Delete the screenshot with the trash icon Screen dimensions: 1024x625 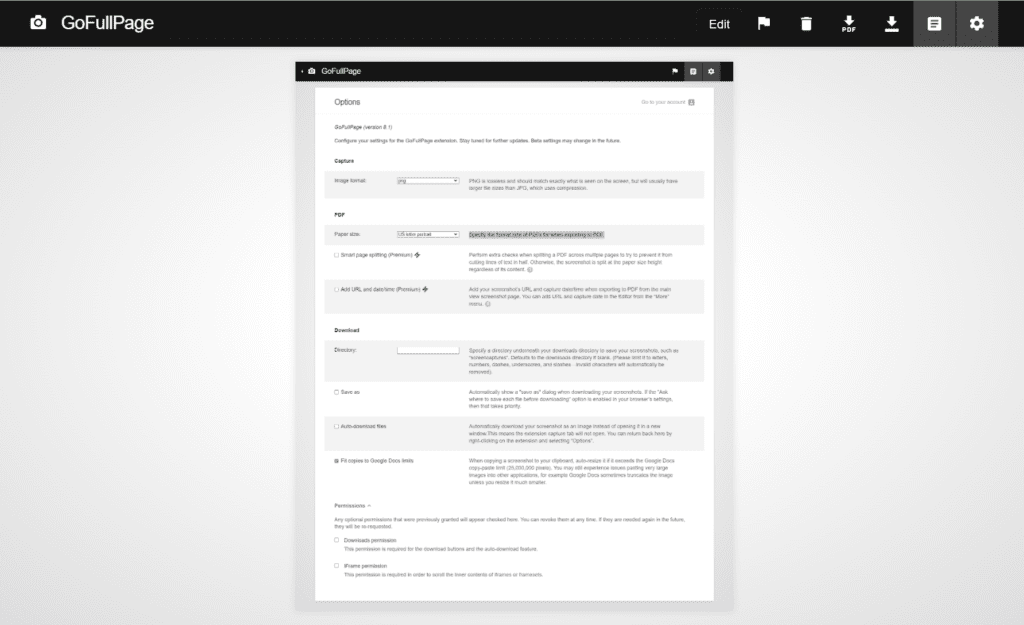pos(806,24)
